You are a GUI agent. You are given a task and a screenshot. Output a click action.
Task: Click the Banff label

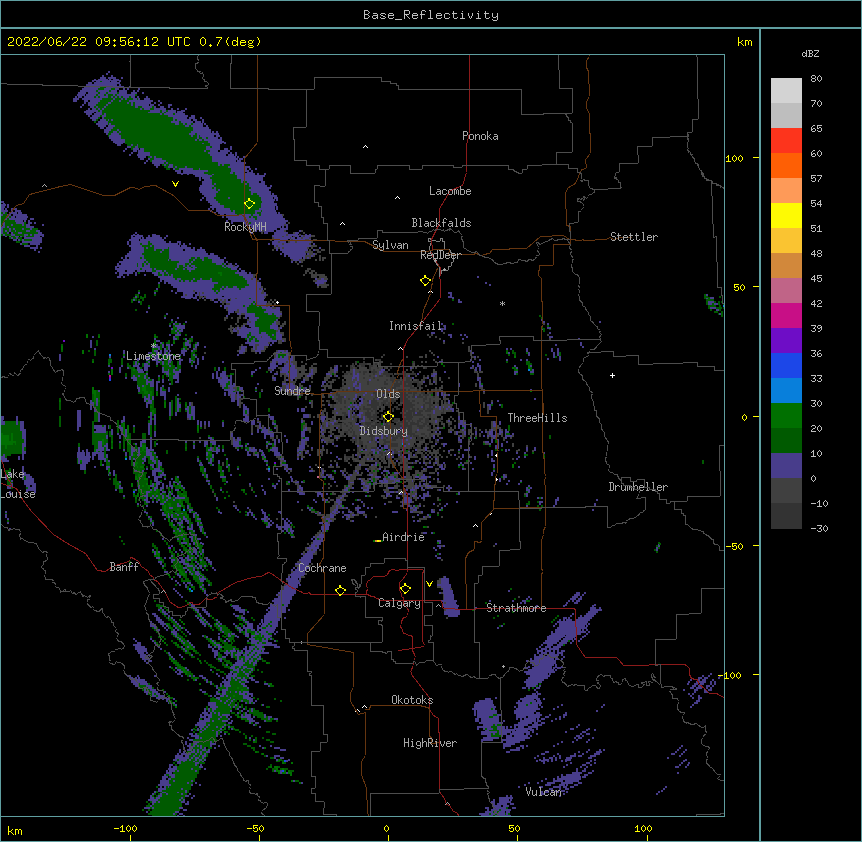click(x=124, y=567)
